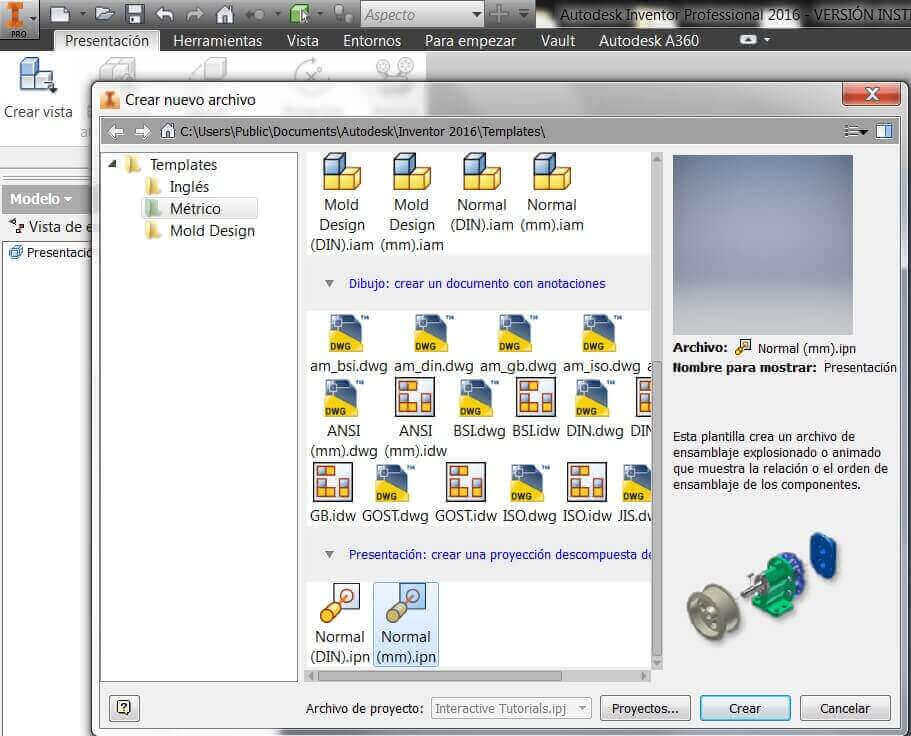
Task: Choose the Normal (DIN).iam assembly template
Action: pos(482,192)
